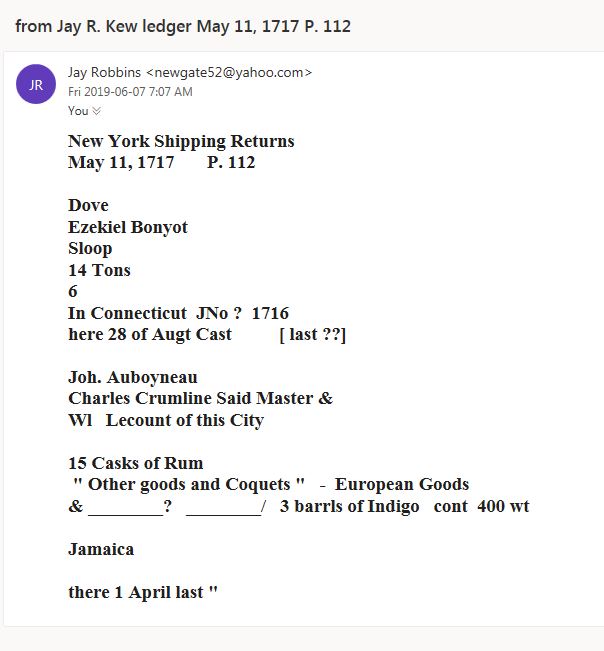
Task: Click the You recipient label
Action: tap(78, 111)
